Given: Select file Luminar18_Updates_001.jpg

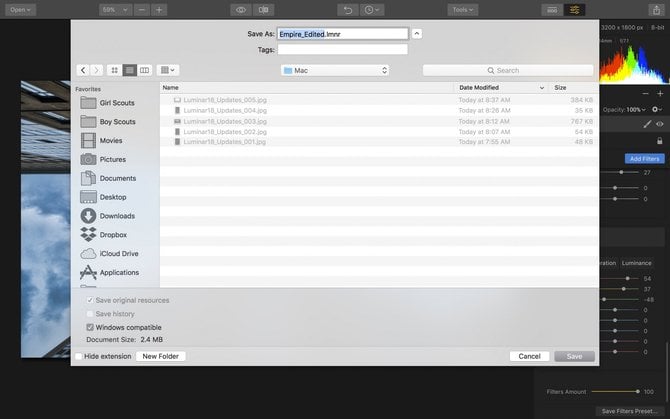Looking at the screenshot, I should 379,142.
